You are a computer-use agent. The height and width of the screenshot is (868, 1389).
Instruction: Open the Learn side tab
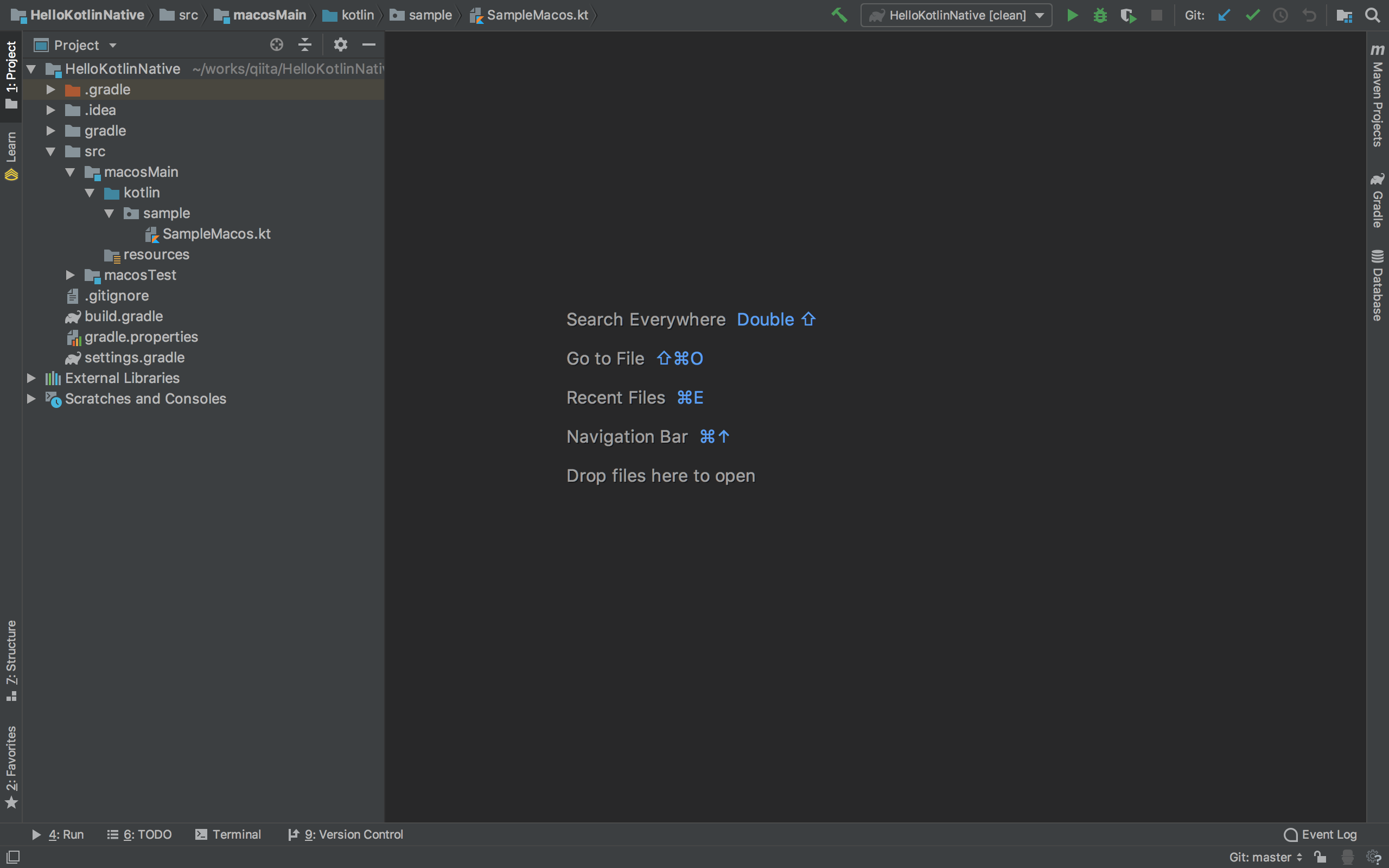11,156
